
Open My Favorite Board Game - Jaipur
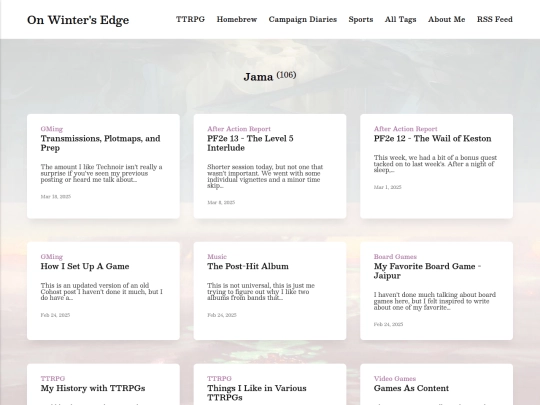pos(427,271)
